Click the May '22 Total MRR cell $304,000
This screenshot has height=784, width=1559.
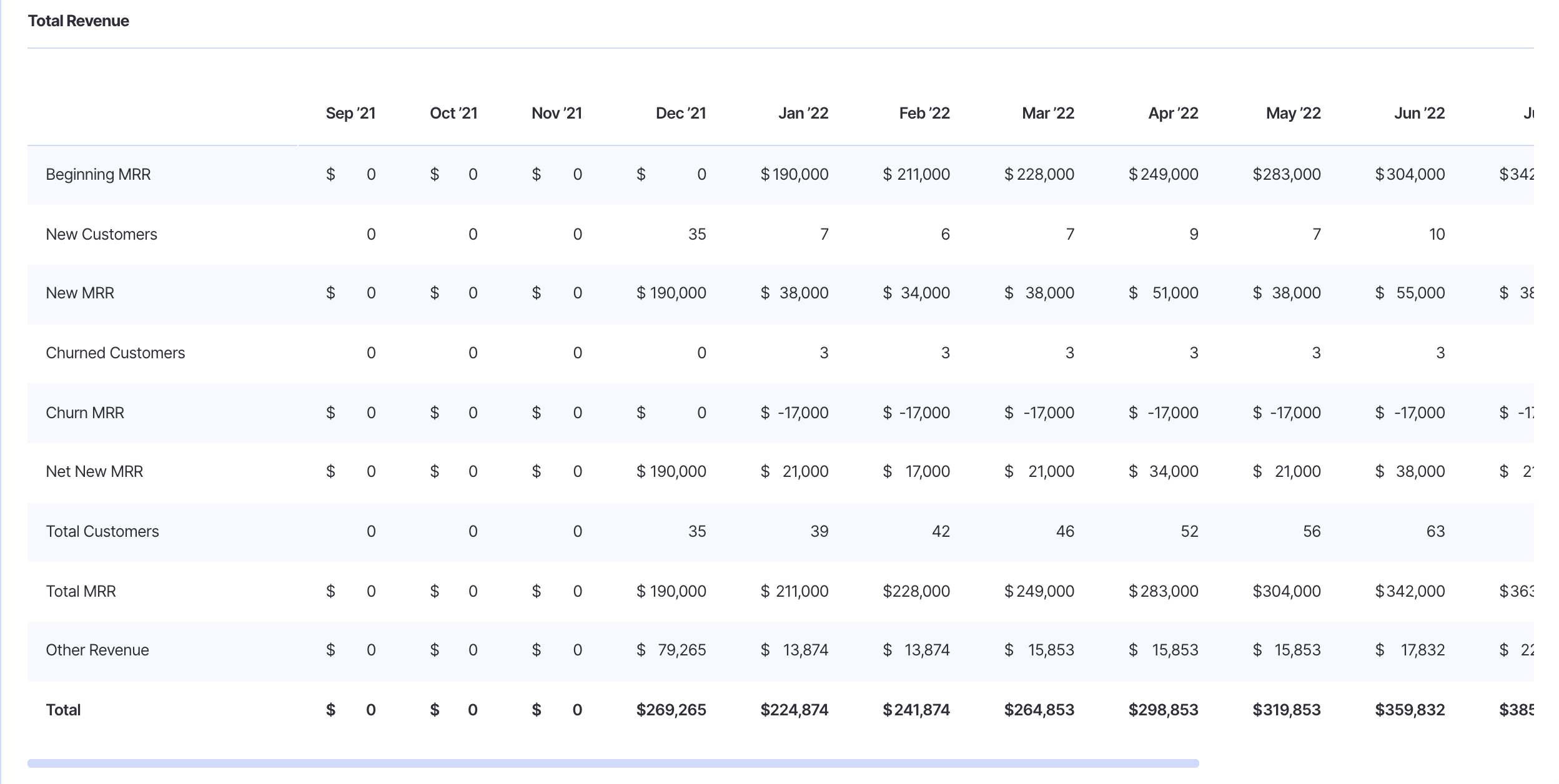(1286, 592)
